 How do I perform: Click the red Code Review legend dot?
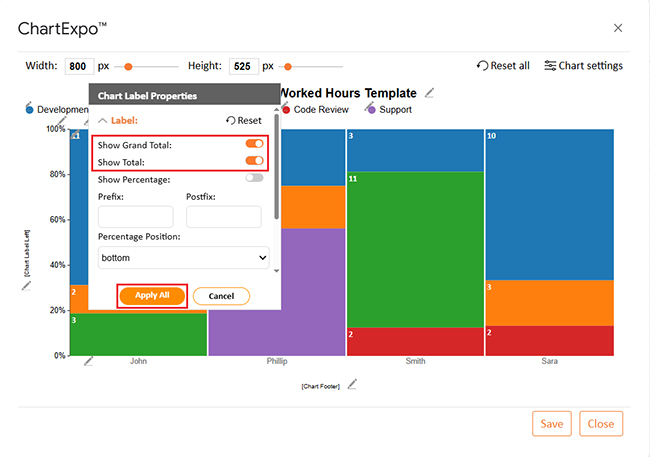pos(286,110)
